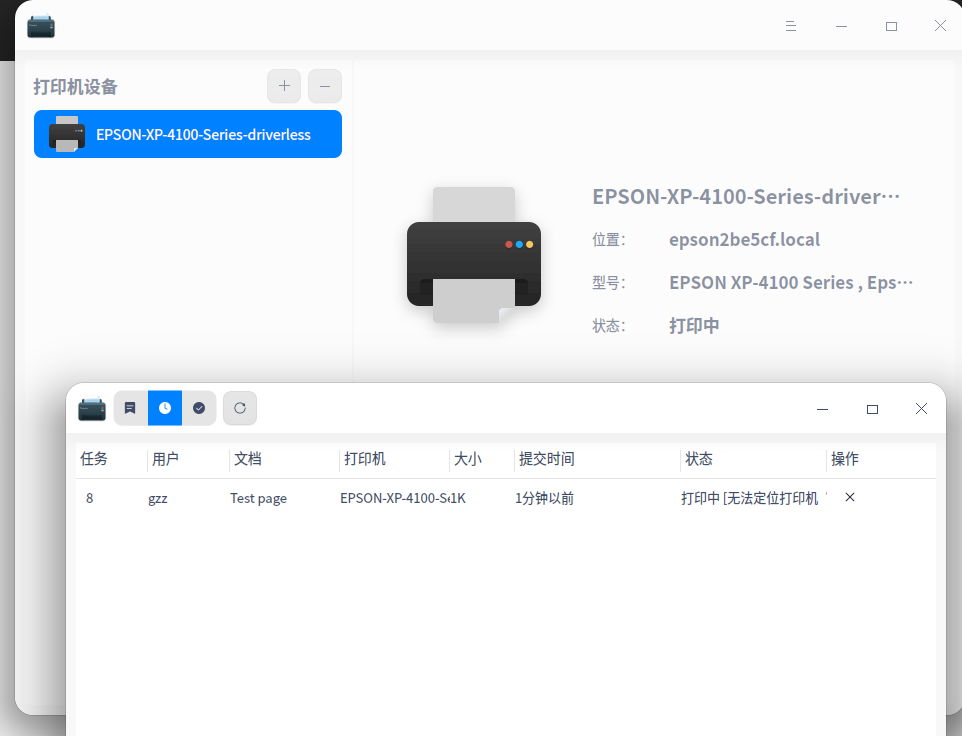Click the large printer illustration
This screenshot has width=962, height=736.
coord(474,255)
